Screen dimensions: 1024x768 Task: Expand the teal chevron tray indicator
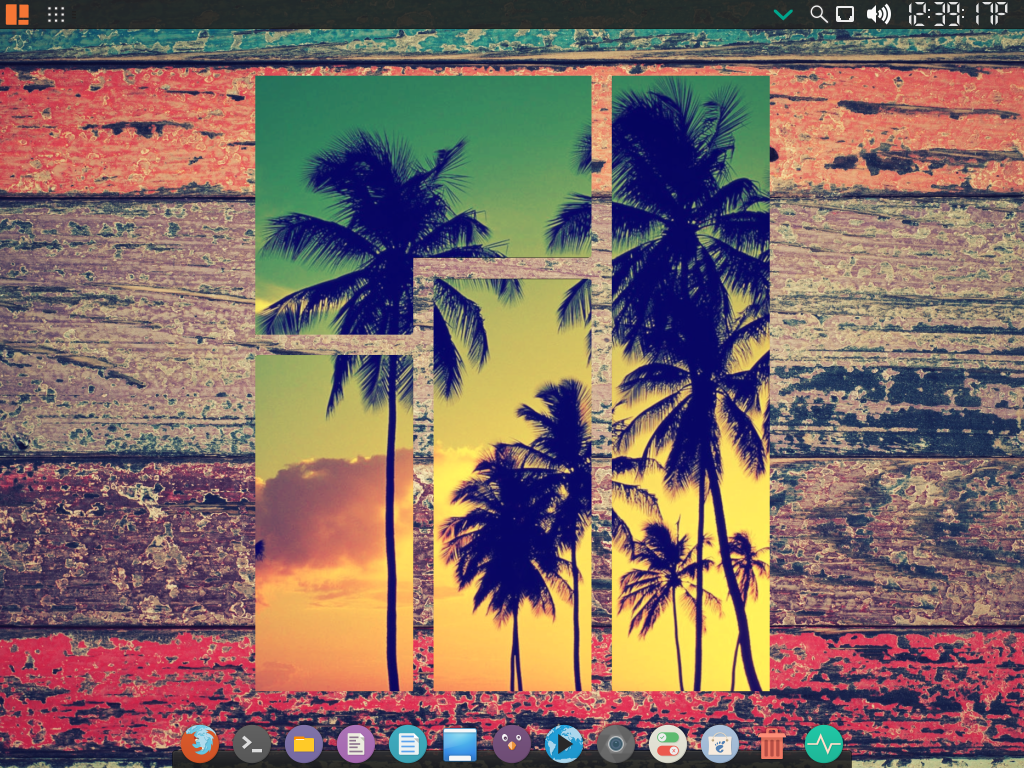click(x=783, y=14)
